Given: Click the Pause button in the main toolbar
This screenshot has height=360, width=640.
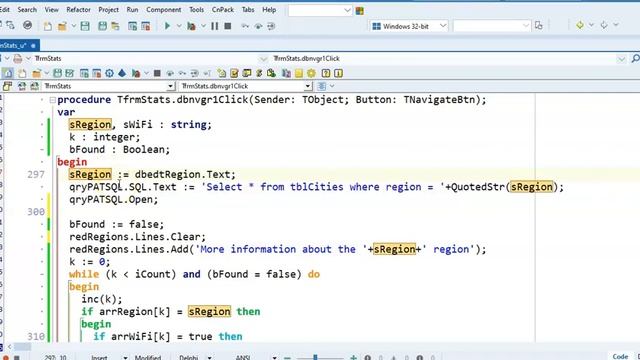Looking at the screenshot, I should [214, 26].
